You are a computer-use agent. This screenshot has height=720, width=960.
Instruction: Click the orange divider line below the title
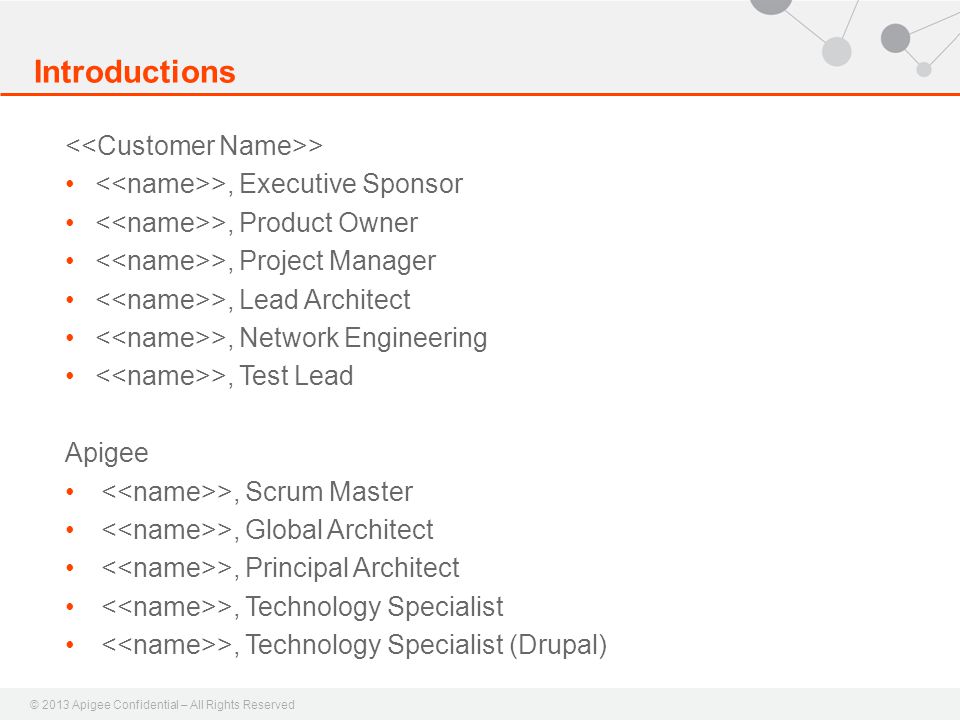(x=480, y=94)
